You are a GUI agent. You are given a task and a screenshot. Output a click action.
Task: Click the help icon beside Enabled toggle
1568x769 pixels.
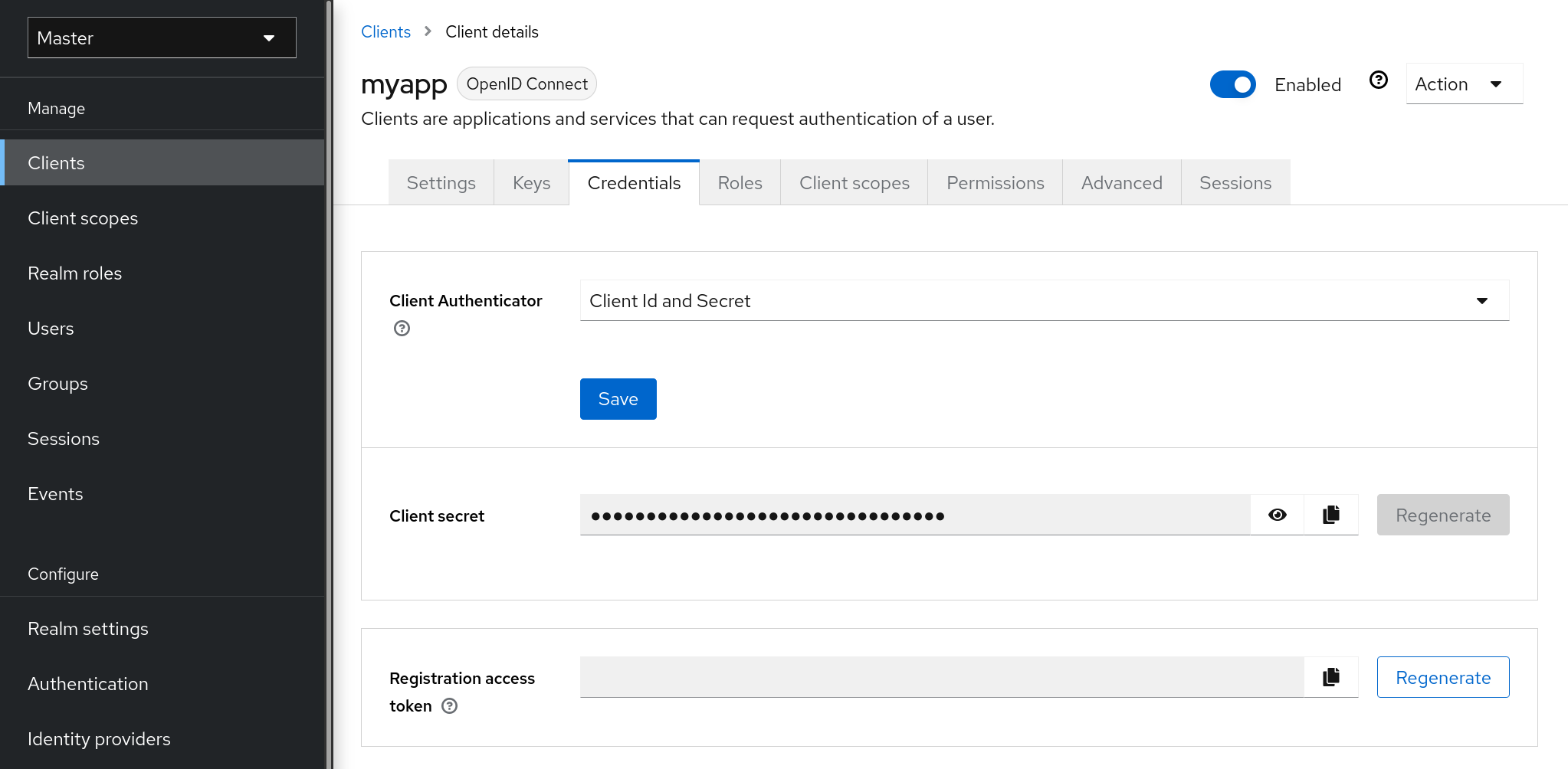[x=1378, y=79]
